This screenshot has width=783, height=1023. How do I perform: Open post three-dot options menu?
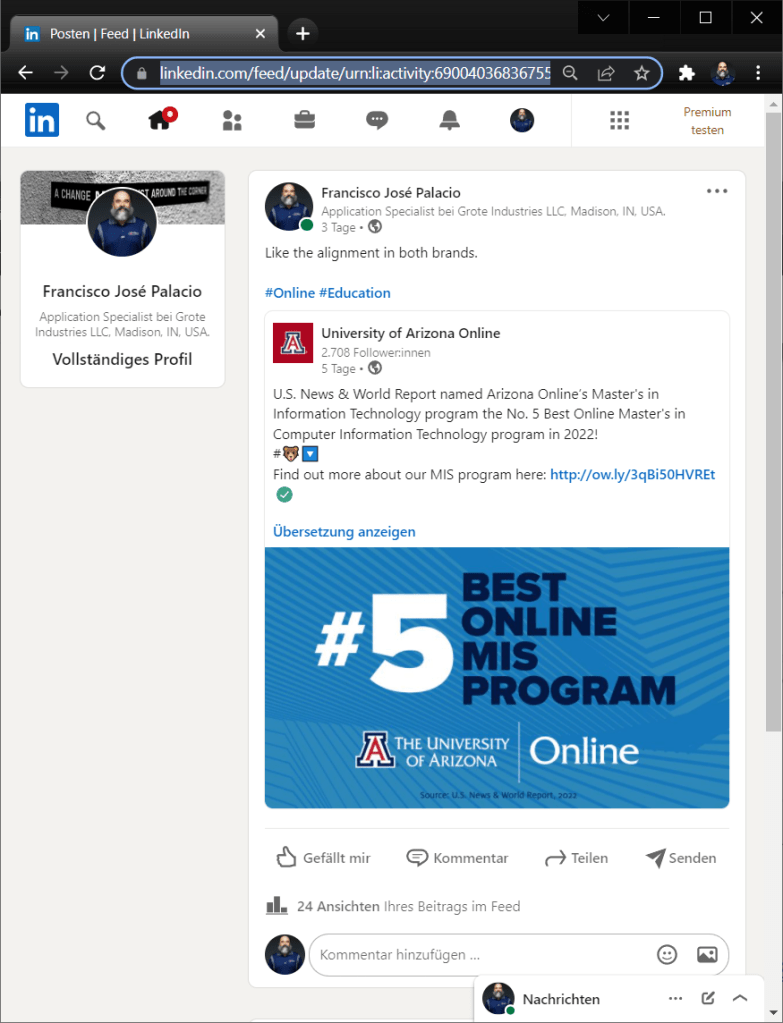[717, 192]
